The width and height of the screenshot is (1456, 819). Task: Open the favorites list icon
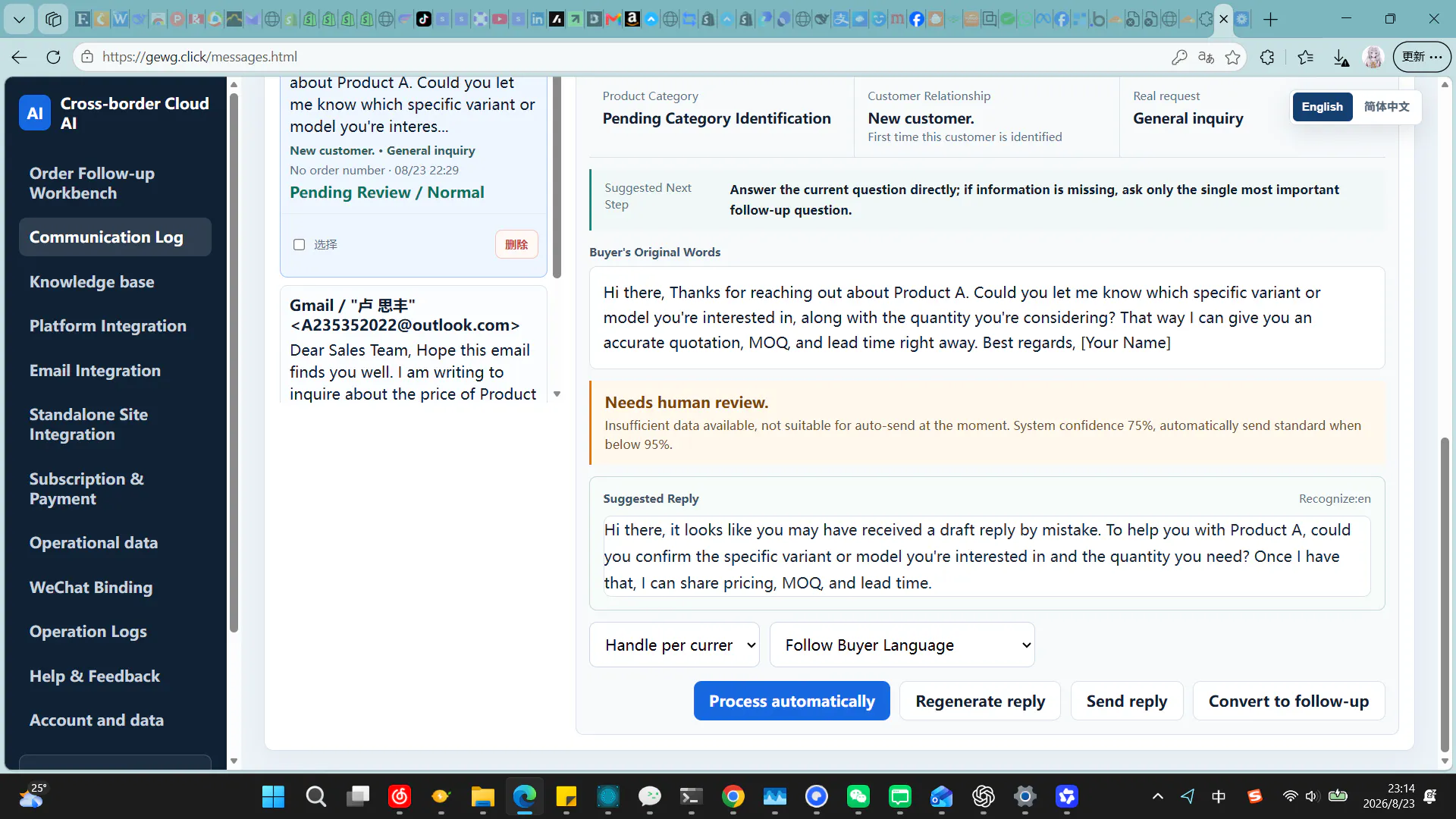pos(1305,57)
